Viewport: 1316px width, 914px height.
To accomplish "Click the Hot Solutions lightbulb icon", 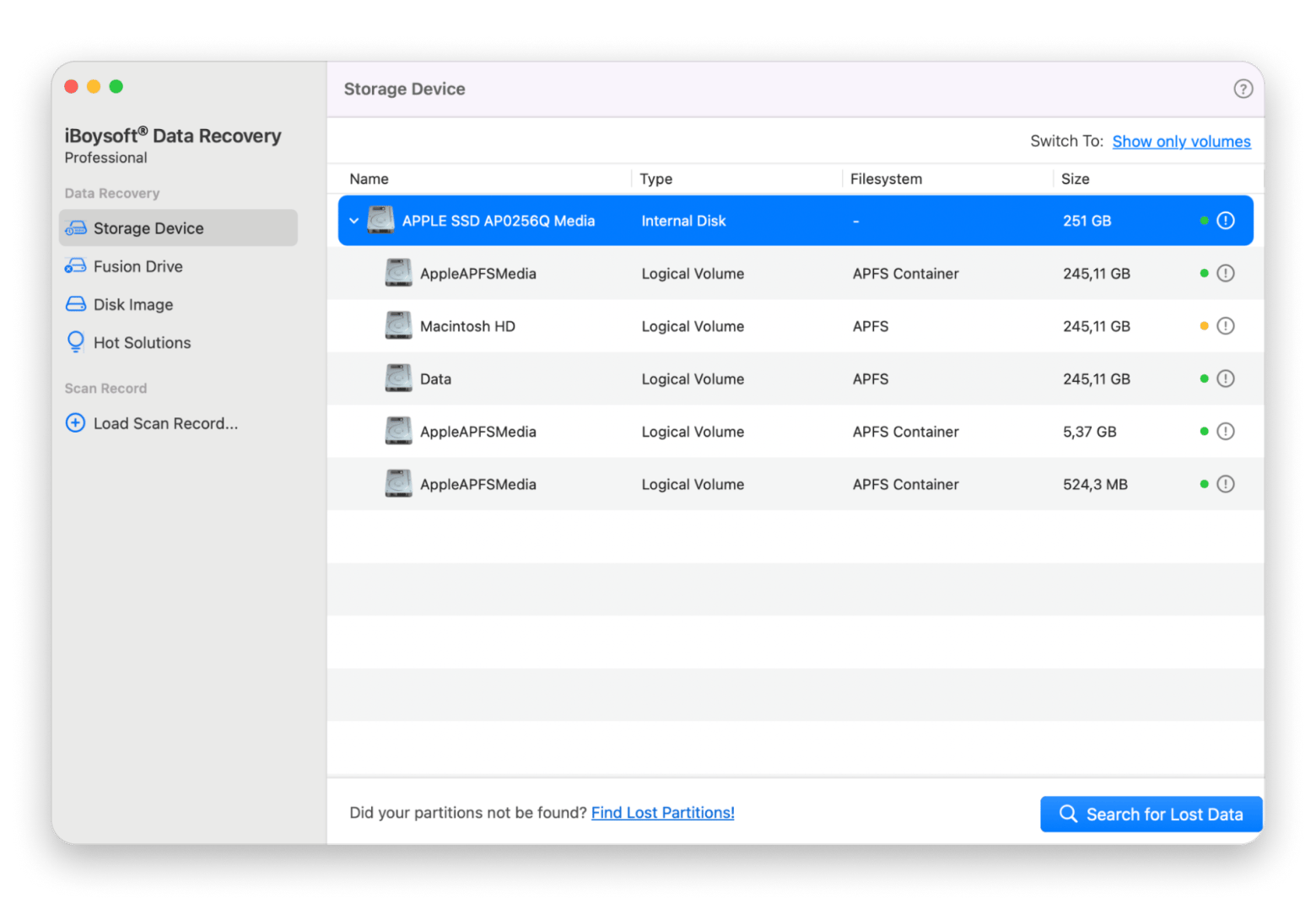I will (75, 342).
